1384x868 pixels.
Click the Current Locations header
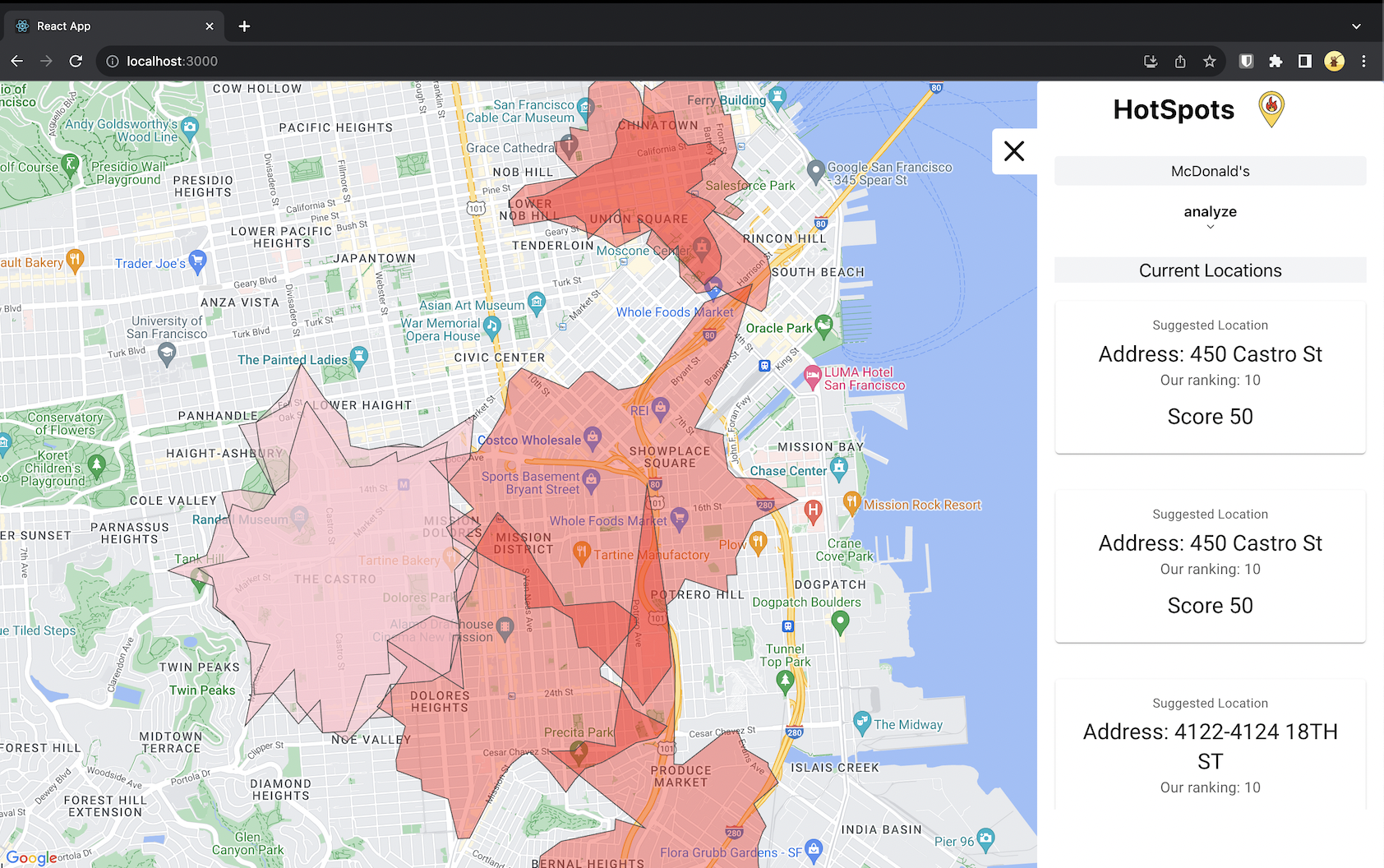click(x=1210, y=270)
